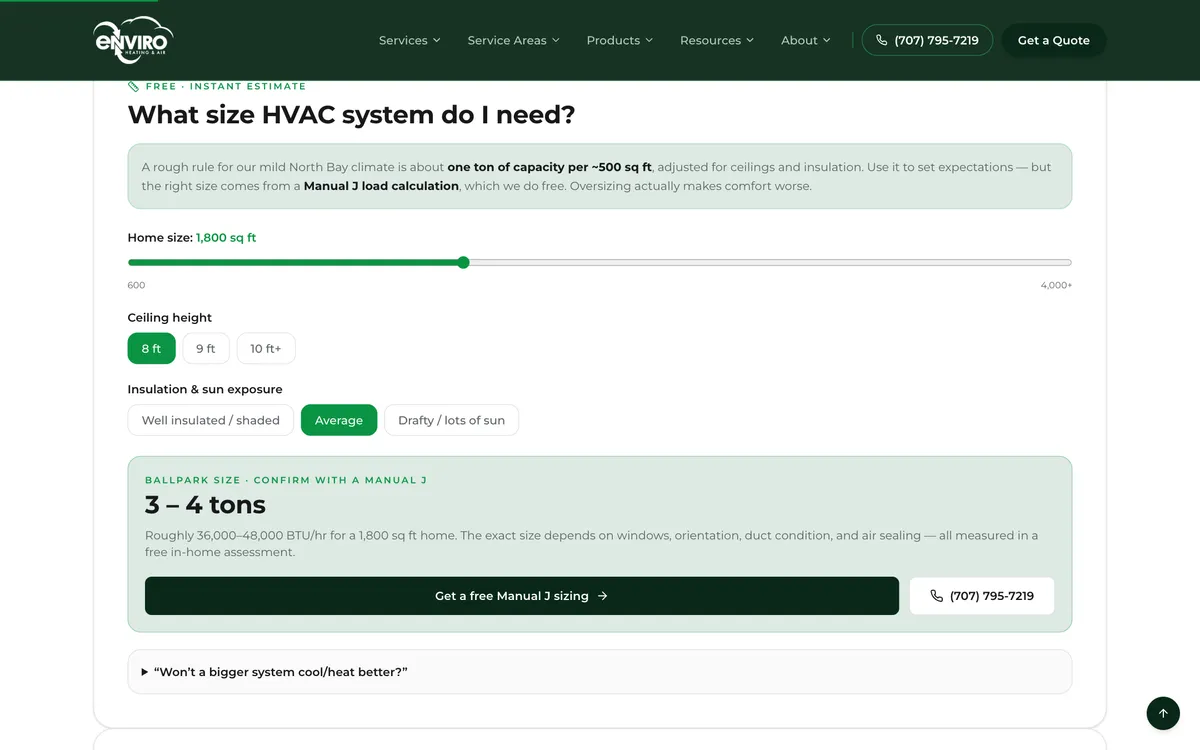Viewport: 1200px width, 750px height.
Task: Click the 1,800 sq ft home size value
Action: [x=226, y=238]
